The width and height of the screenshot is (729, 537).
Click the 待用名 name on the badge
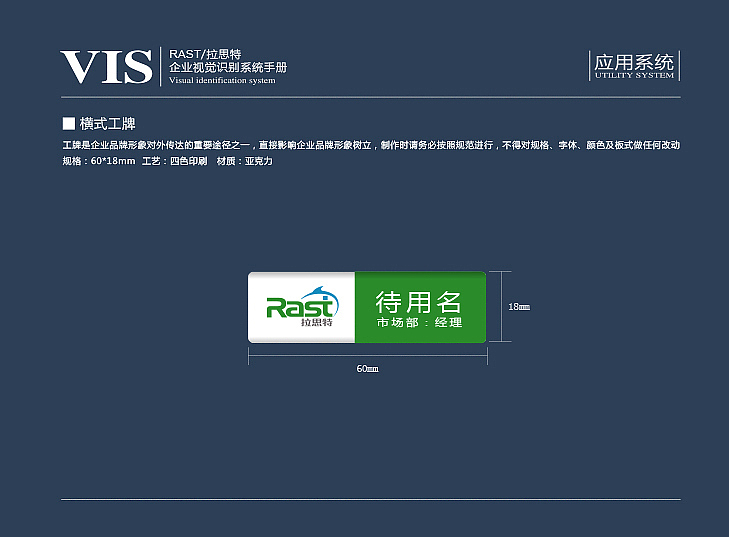click(x=418, y=302)
